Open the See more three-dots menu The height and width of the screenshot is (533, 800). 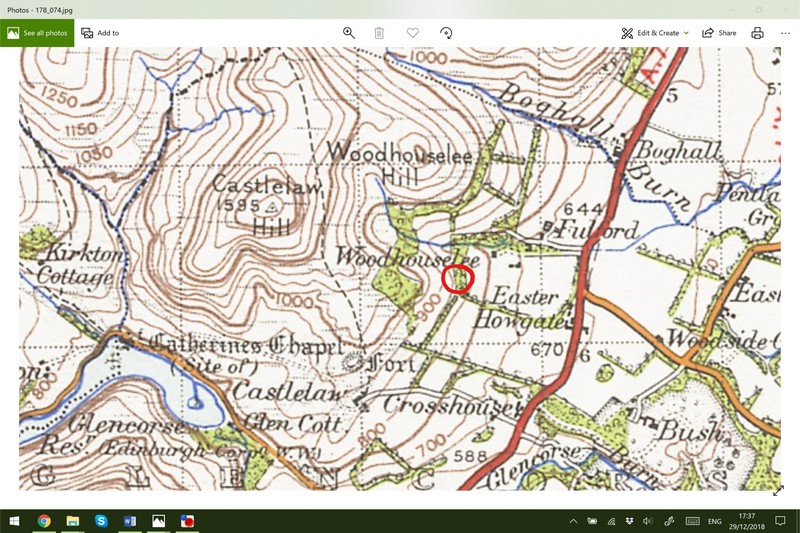tap(785, 33)
